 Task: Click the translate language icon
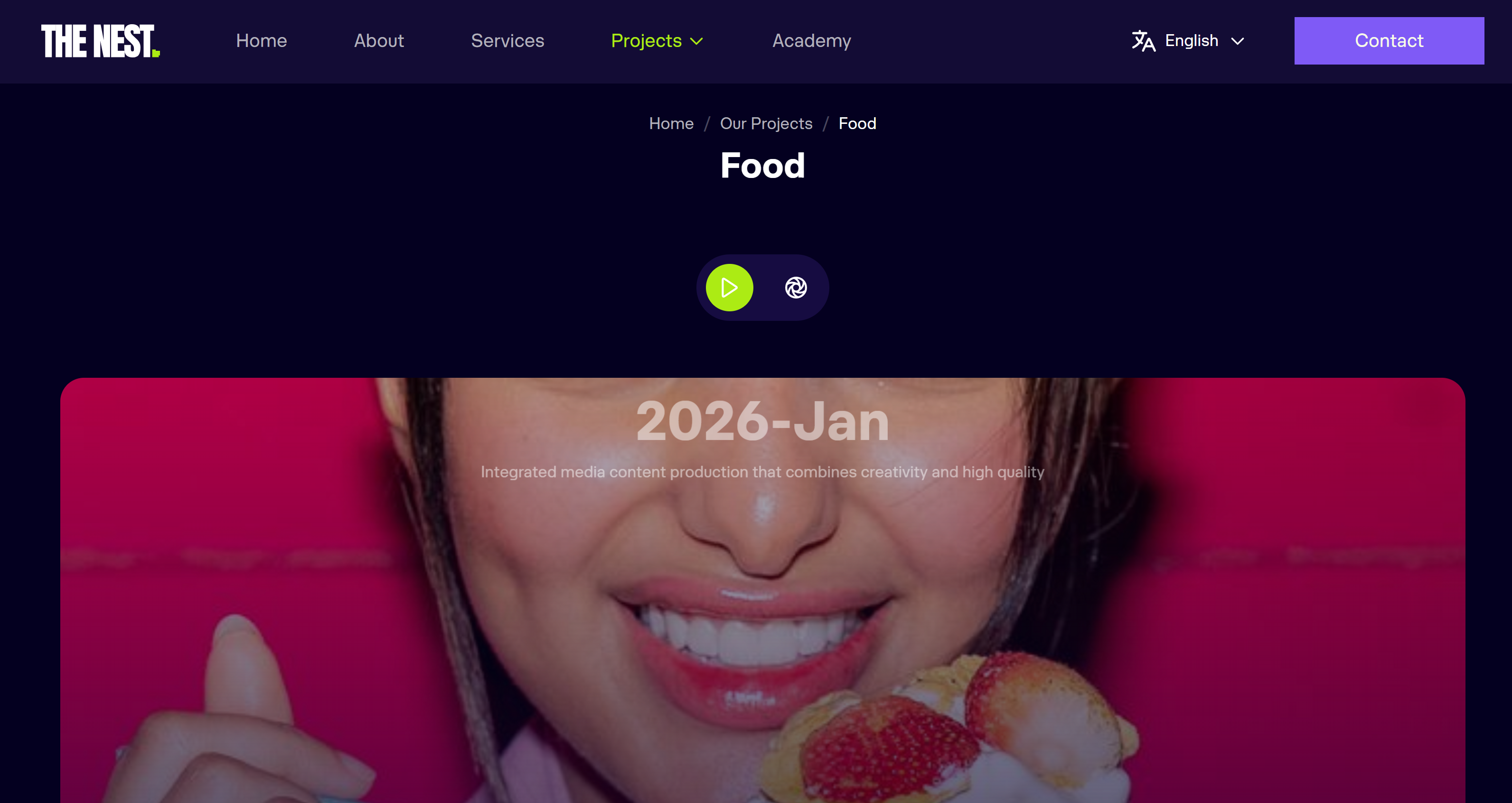pos(1144,41)
